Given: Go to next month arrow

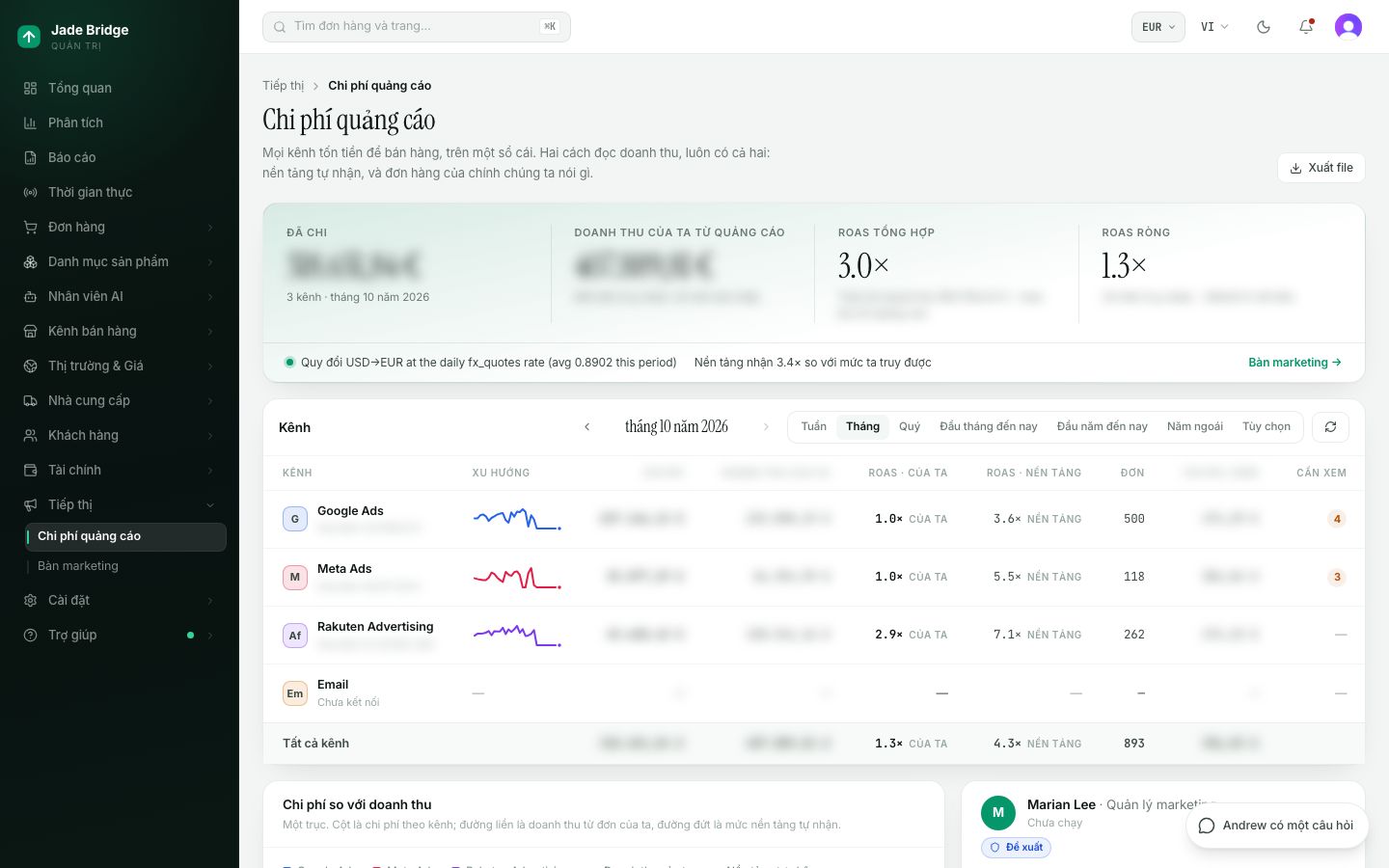Looking at the screenshot, I should click(x=766, y=427).
